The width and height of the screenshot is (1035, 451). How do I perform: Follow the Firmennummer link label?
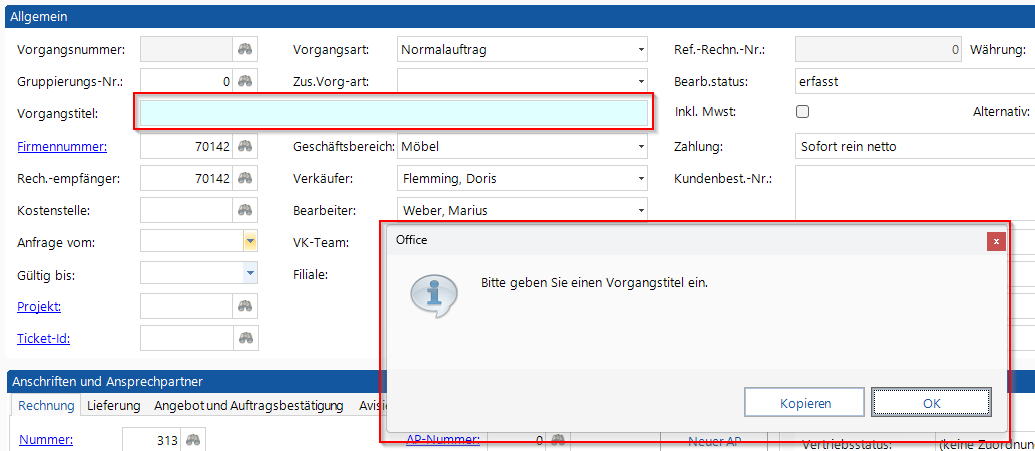pyautogui.click(x=62, y=147)
